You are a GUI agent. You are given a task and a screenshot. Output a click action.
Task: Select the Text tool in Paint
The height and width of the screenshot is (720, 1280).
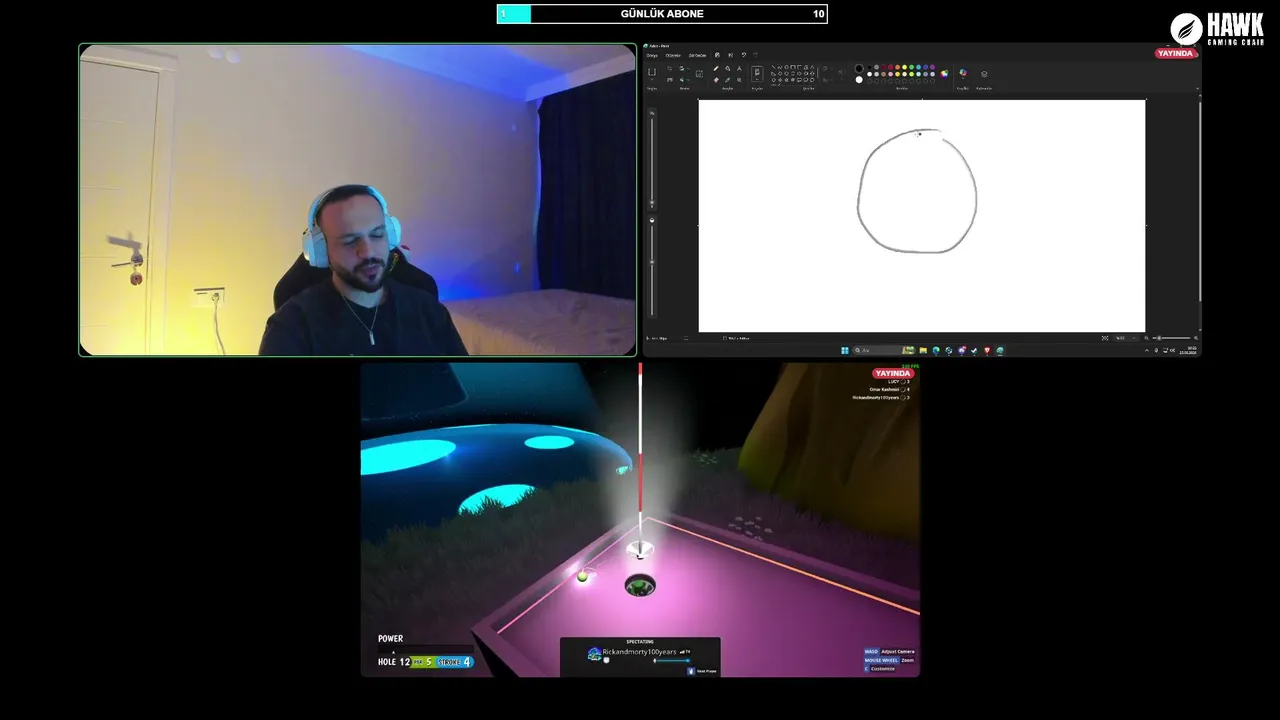pos(739,68)
